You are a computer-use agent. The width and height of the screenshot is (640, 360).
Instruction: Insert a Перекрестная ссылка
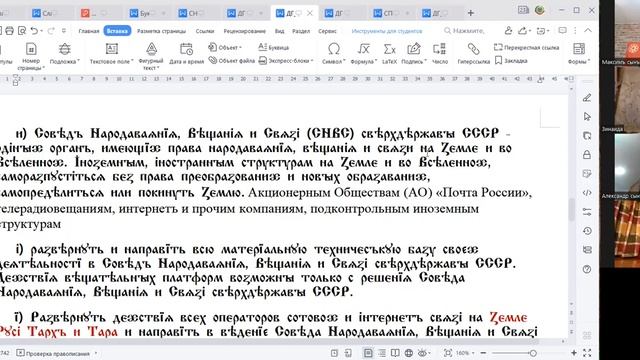click(527, 47)
